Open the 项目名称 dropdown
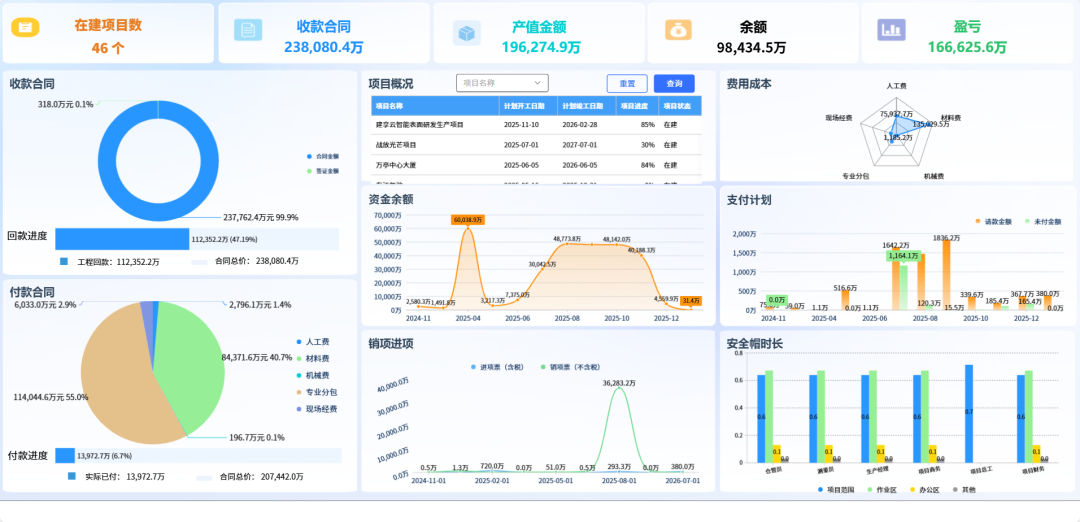The height and width of the screenshot is (522, 1080). click(502, 84)
